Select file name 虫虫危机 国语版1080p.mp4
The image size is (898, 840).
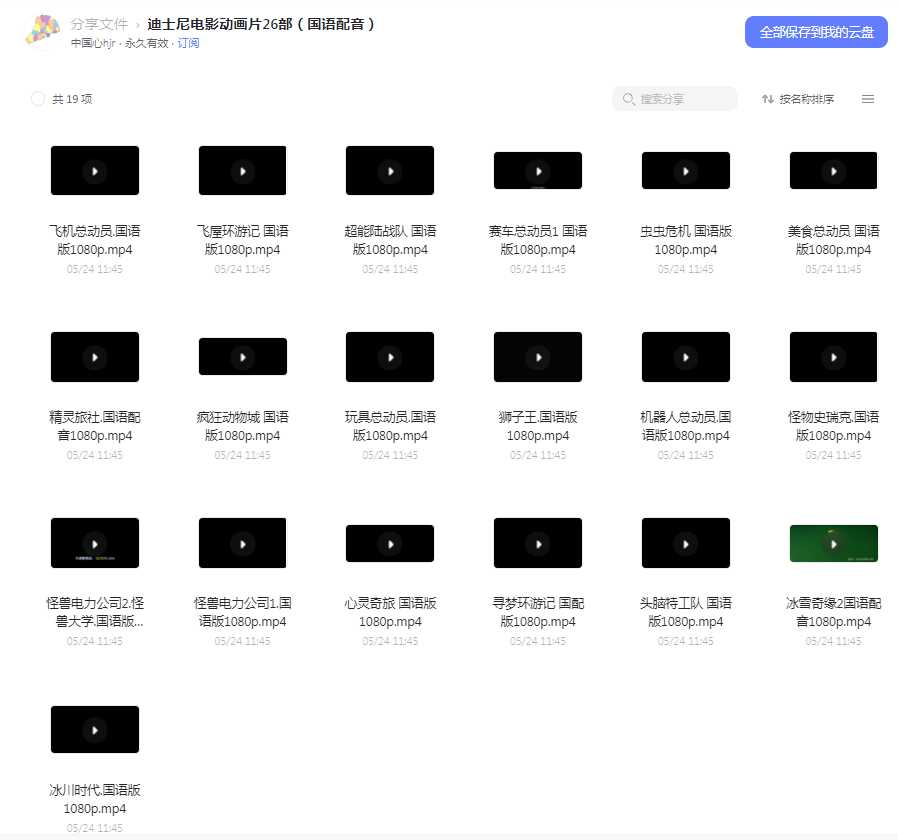tap(686, 240)
